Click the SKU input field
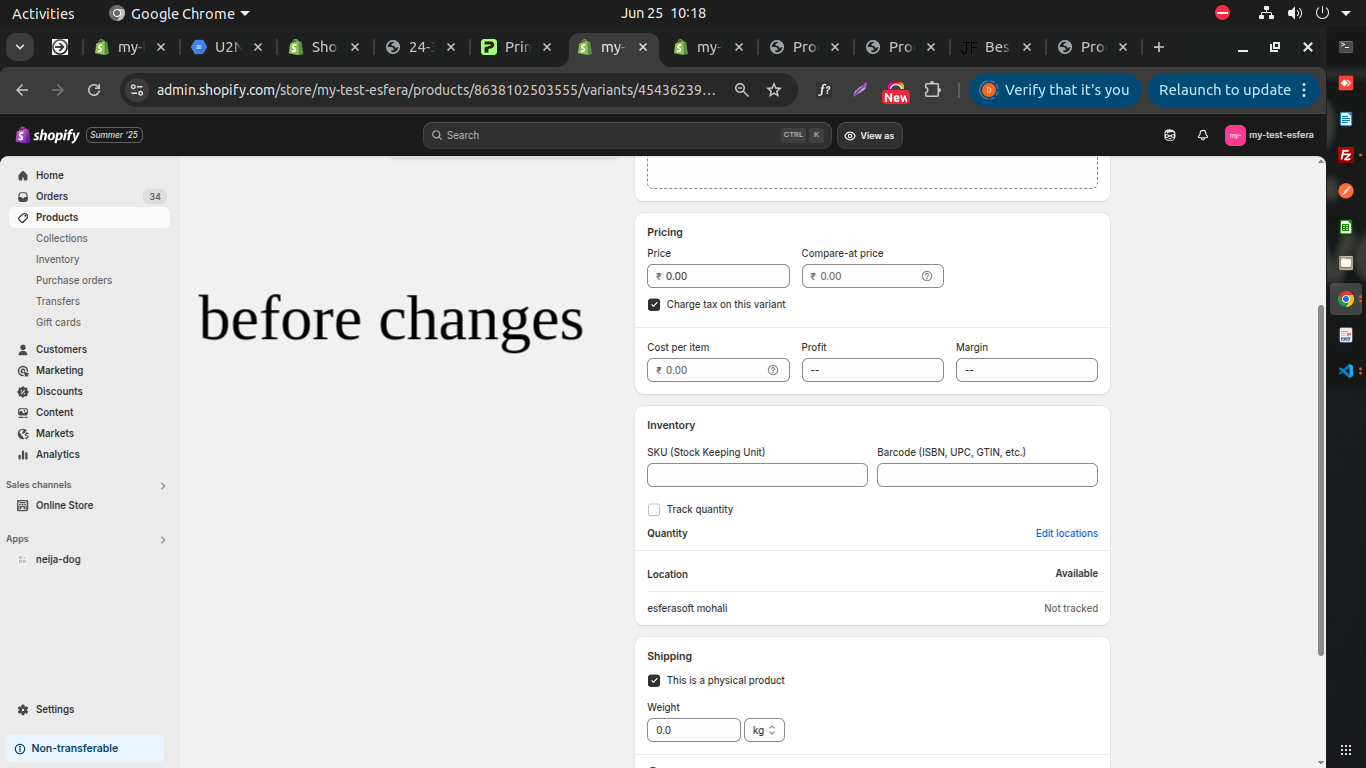1366x768 pixels. [x=757, y=475]
